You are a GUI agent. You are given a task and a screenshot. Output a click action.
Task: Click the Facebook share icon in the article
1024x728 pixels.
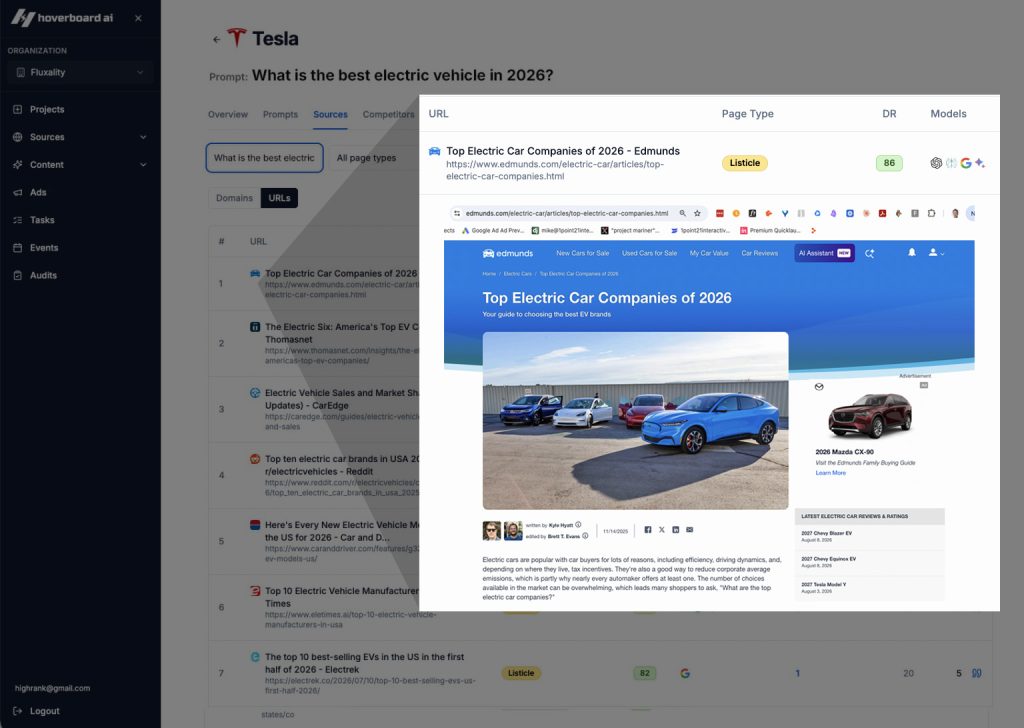648,530
